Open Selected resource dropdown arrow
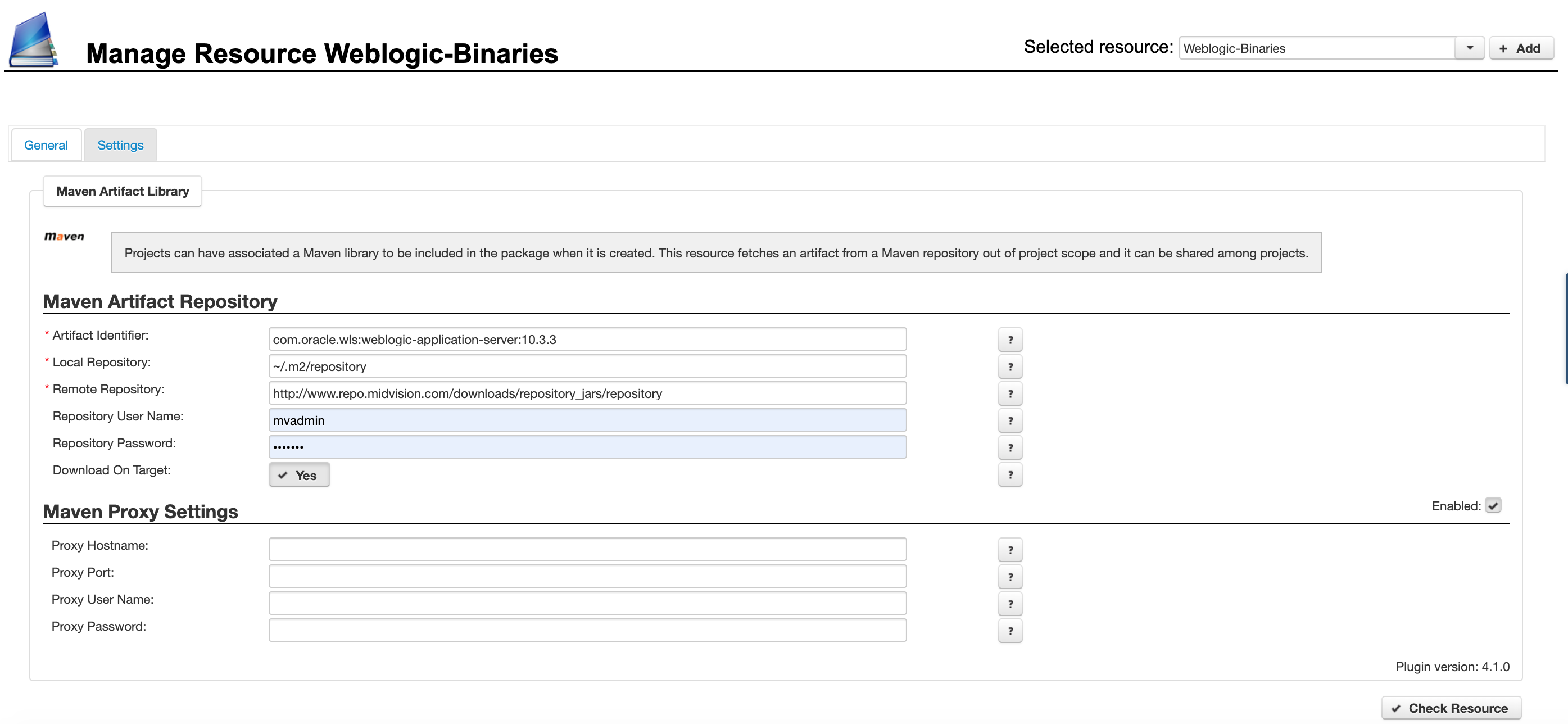 (x=1469, y=48)
